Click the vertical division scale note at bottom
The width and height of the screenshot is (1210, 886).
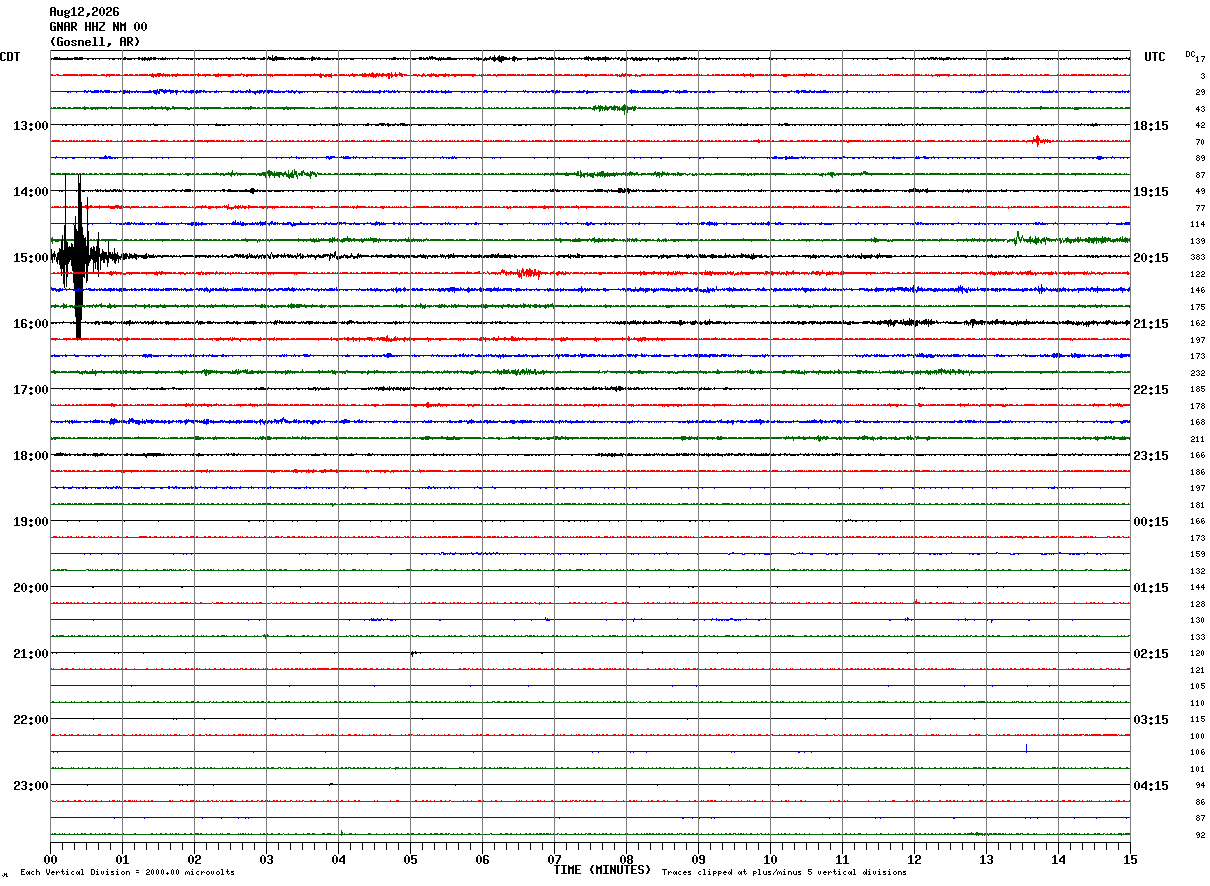pyautogui.click(x=127, y=872)
